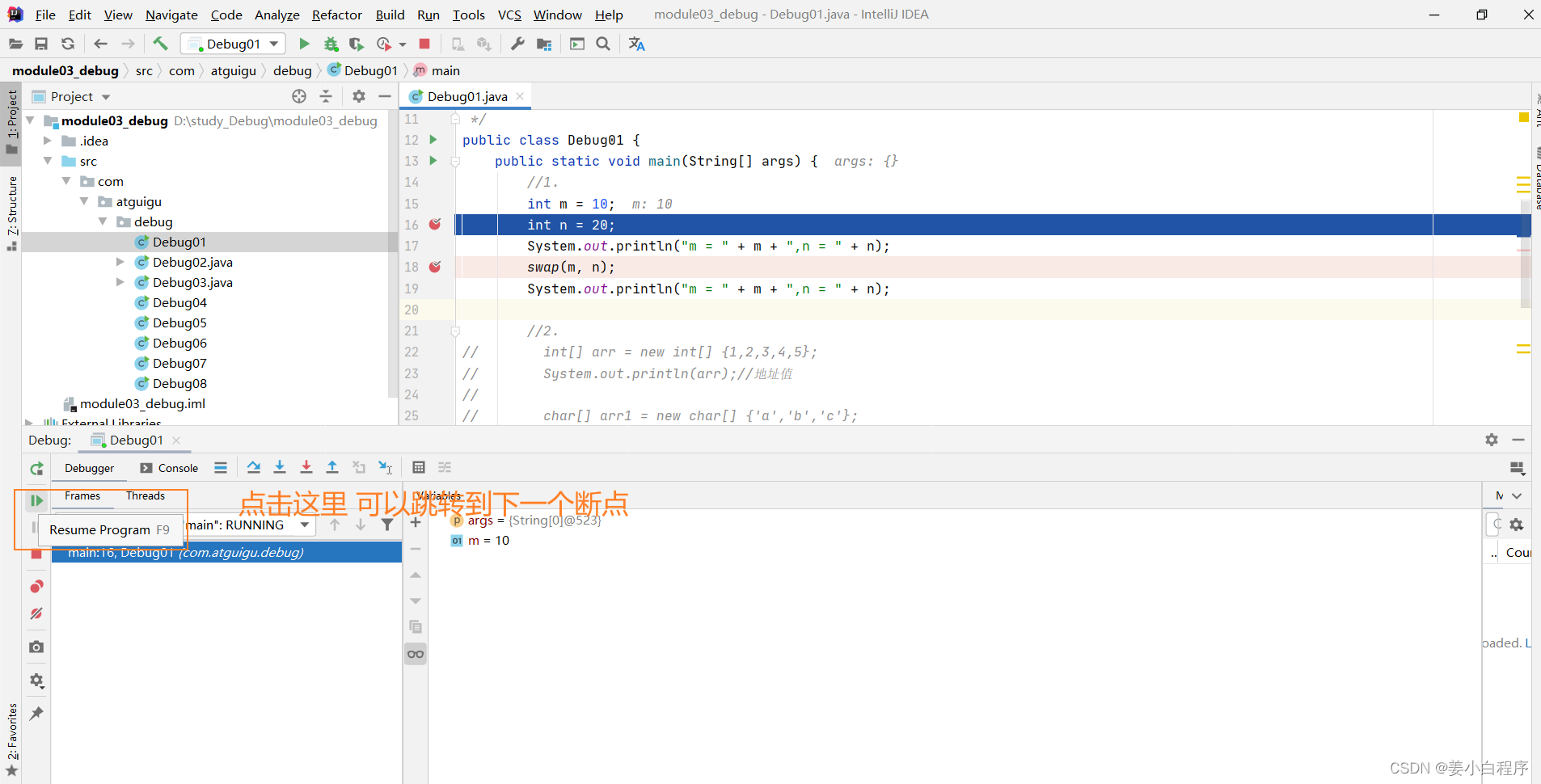Image resolution: width=1541 pixels, height=784 pixels.
Task: Click the Debug bug icon in main toolbar
Action: click(331, 44)
